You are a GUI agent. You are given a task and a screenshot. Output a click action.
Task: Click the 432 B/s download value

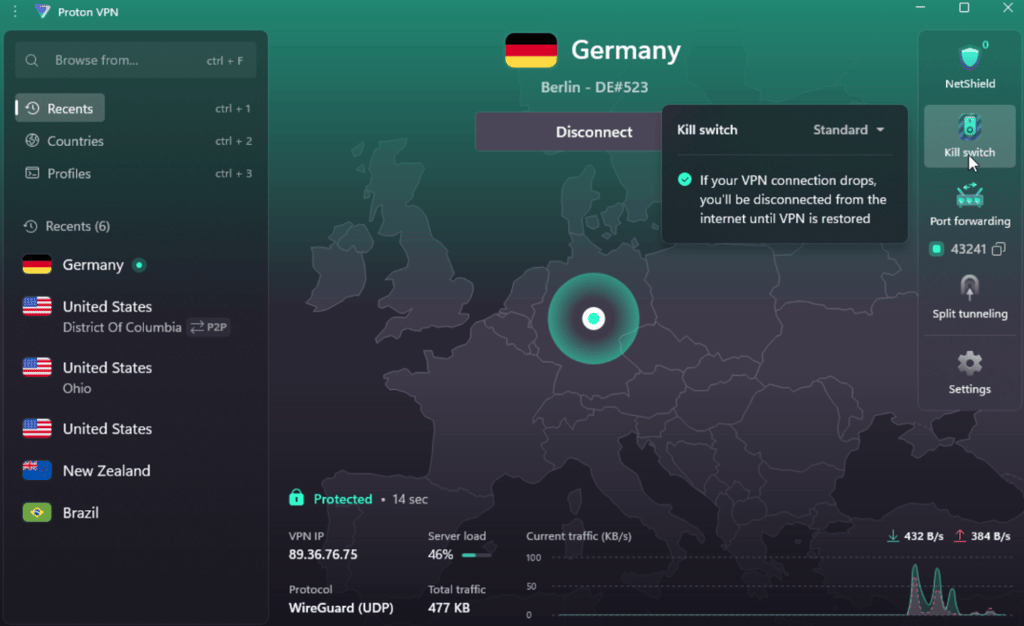point(923,536)
